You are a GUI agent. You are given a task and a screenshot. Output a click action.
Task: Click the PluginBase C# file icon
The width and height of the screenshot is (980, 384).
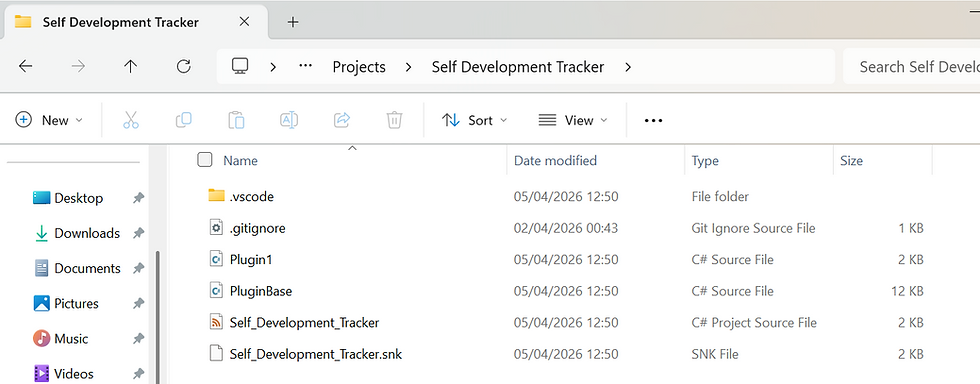pyautogui.click(x=216, y=291)
